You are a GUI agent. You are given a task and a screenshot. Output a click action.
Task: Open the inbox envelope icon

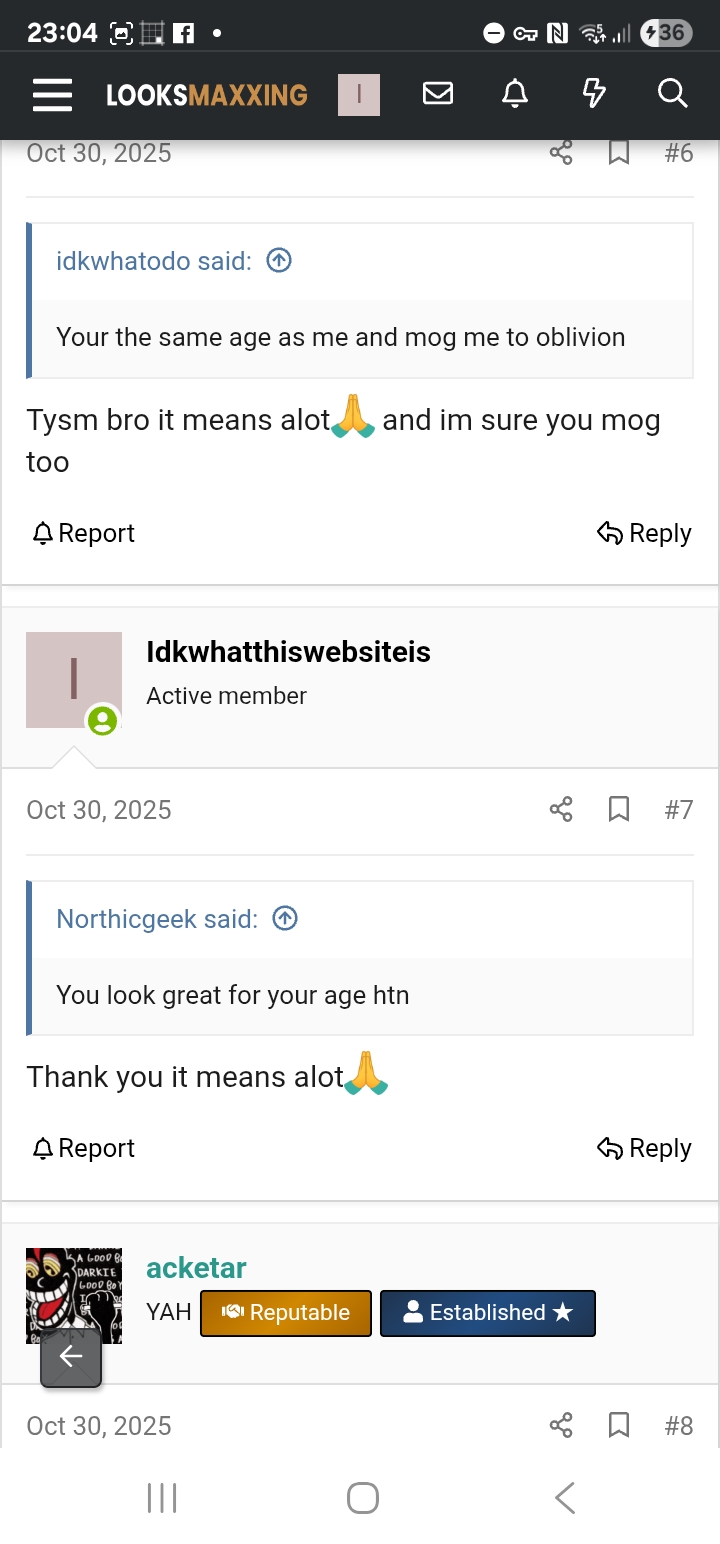coord(438,94)
